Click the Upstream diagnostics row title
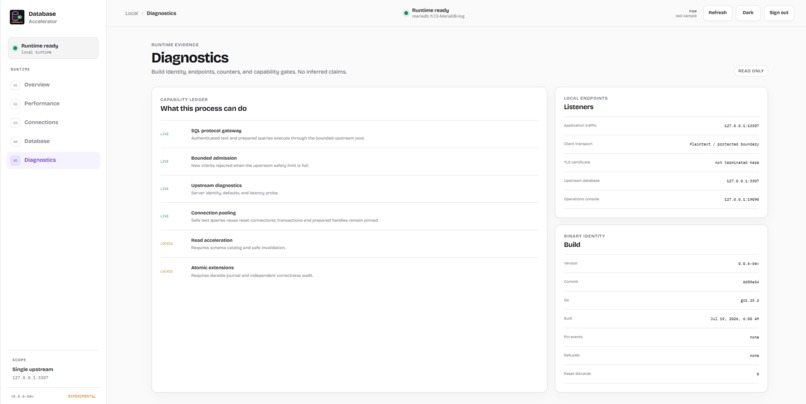The height and width of the screenshot is (404, 806). 216,185
